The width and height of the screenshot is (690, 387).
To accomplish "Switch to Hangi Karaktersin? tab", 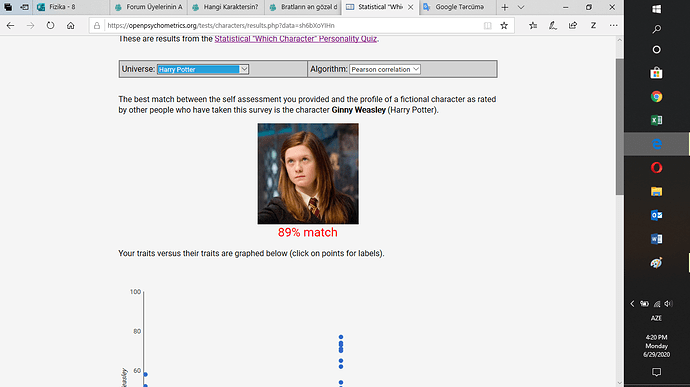I will coord(226,7).
